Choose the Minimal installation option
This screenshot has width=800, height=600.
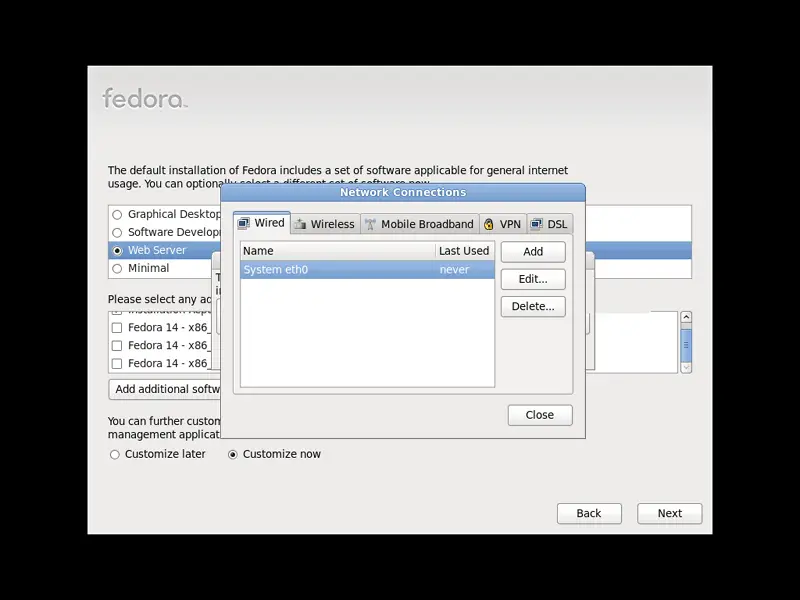(117, 268)
